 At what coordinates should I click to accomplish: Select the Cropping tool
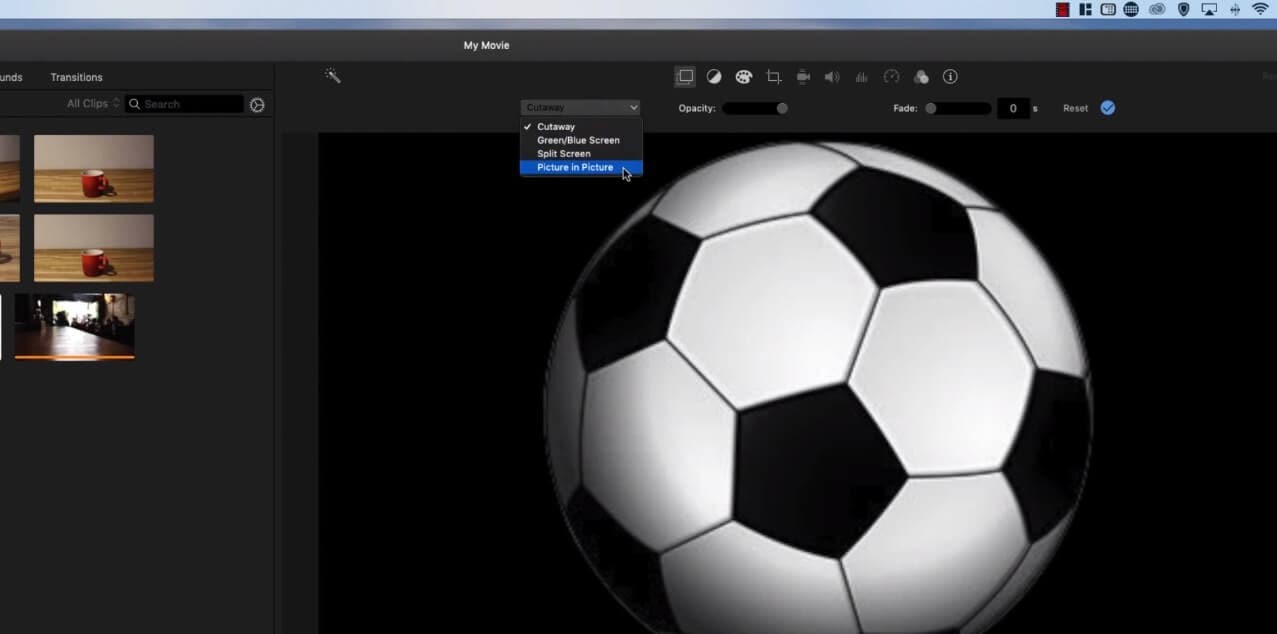tap(773, 76)
